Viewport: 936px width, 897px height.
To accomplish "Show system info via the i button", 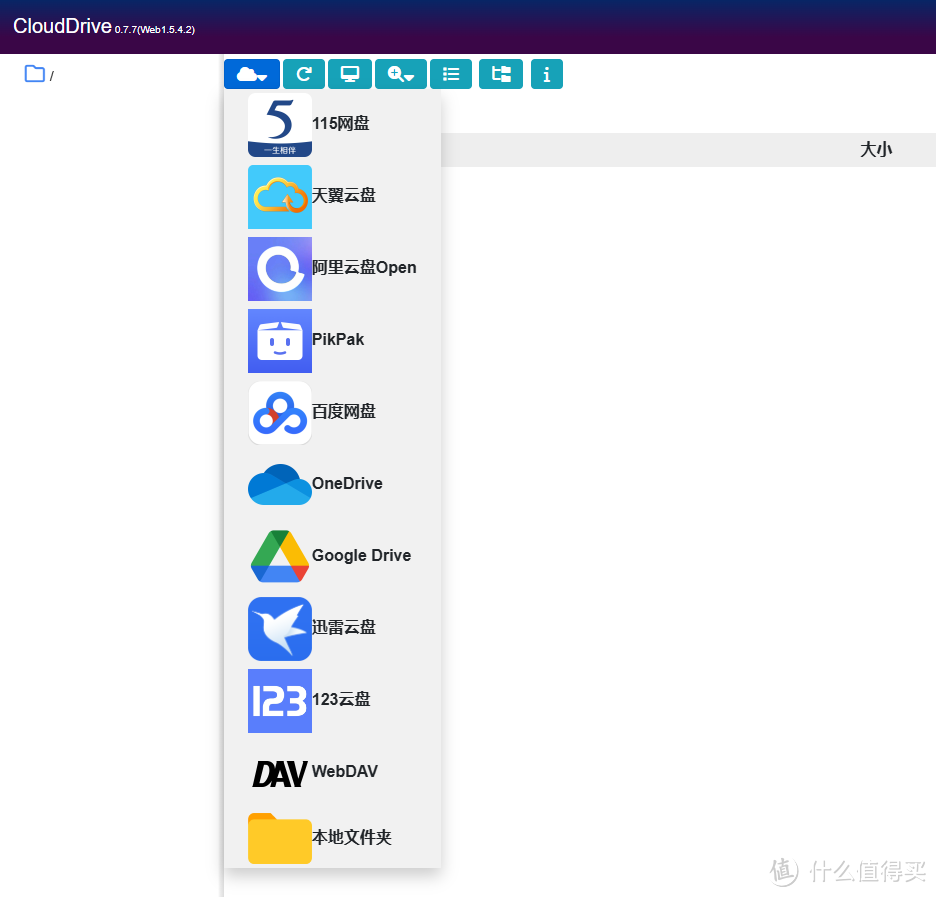I will (546, 74).
